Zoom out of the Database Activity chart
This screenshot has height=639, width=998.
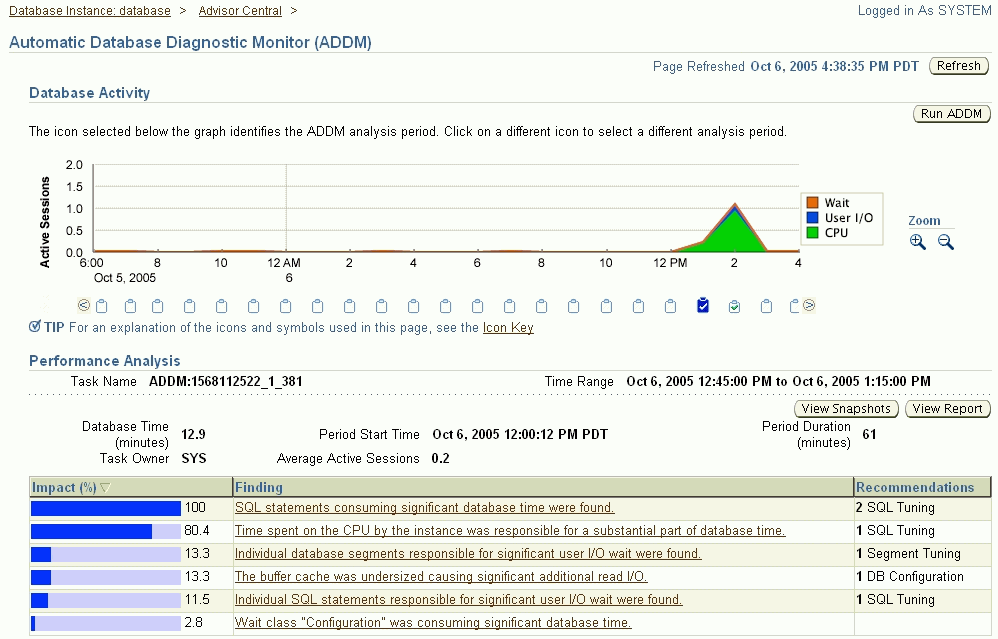pos(945,241)
